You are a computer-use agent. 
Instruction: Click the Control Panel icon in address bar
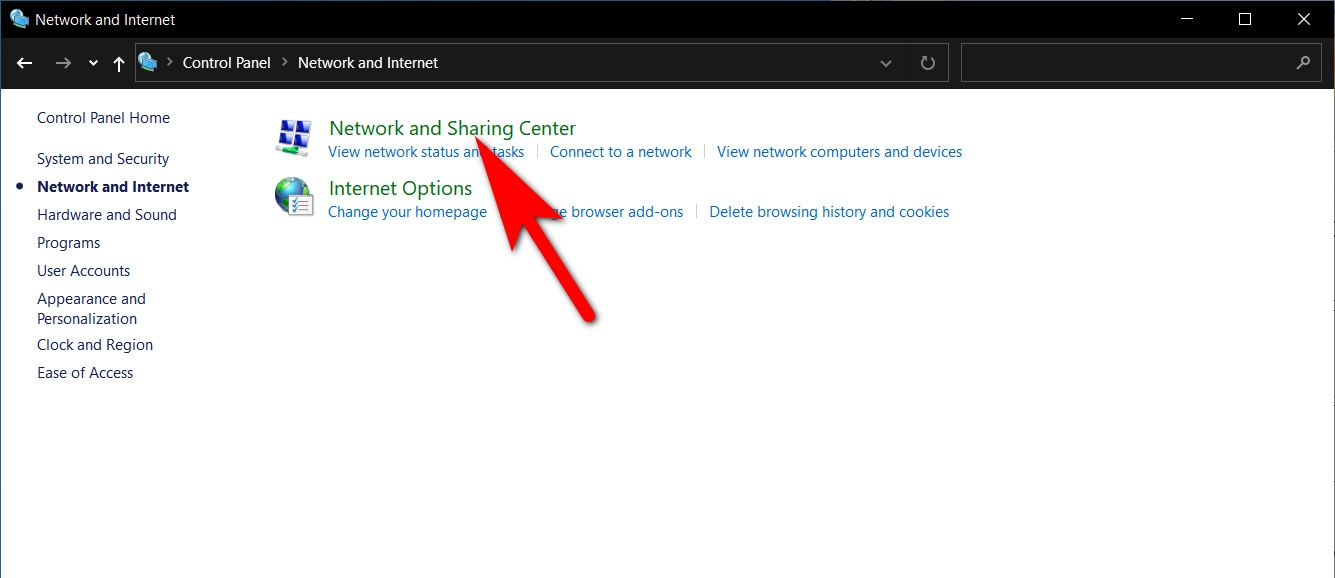[148, 62]
